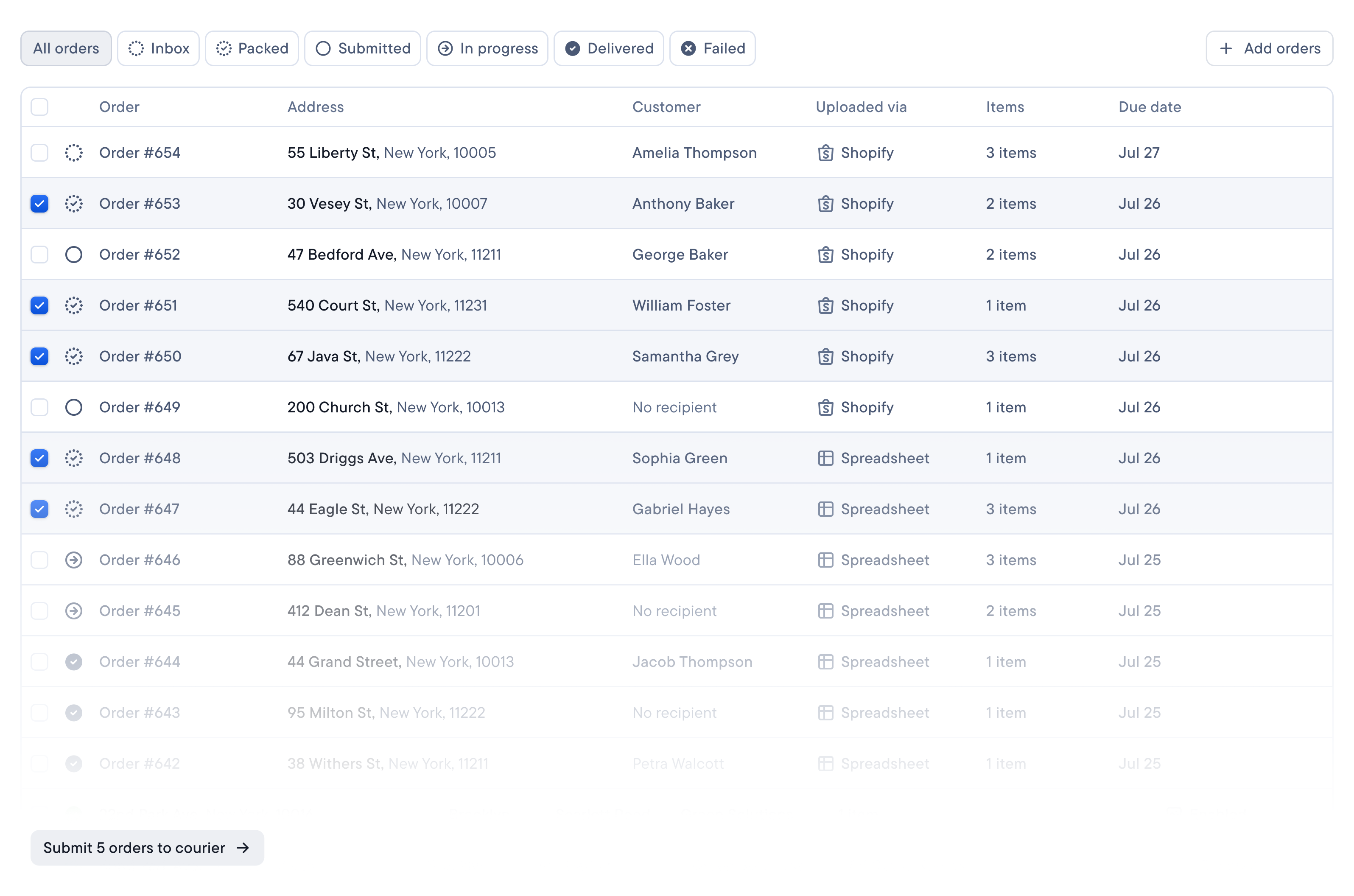Image resolution: width=1354 pixels, height=896 pixels.
Task: Click the in-progress status icon for Order #645
Action: click(x=74, y=610)
